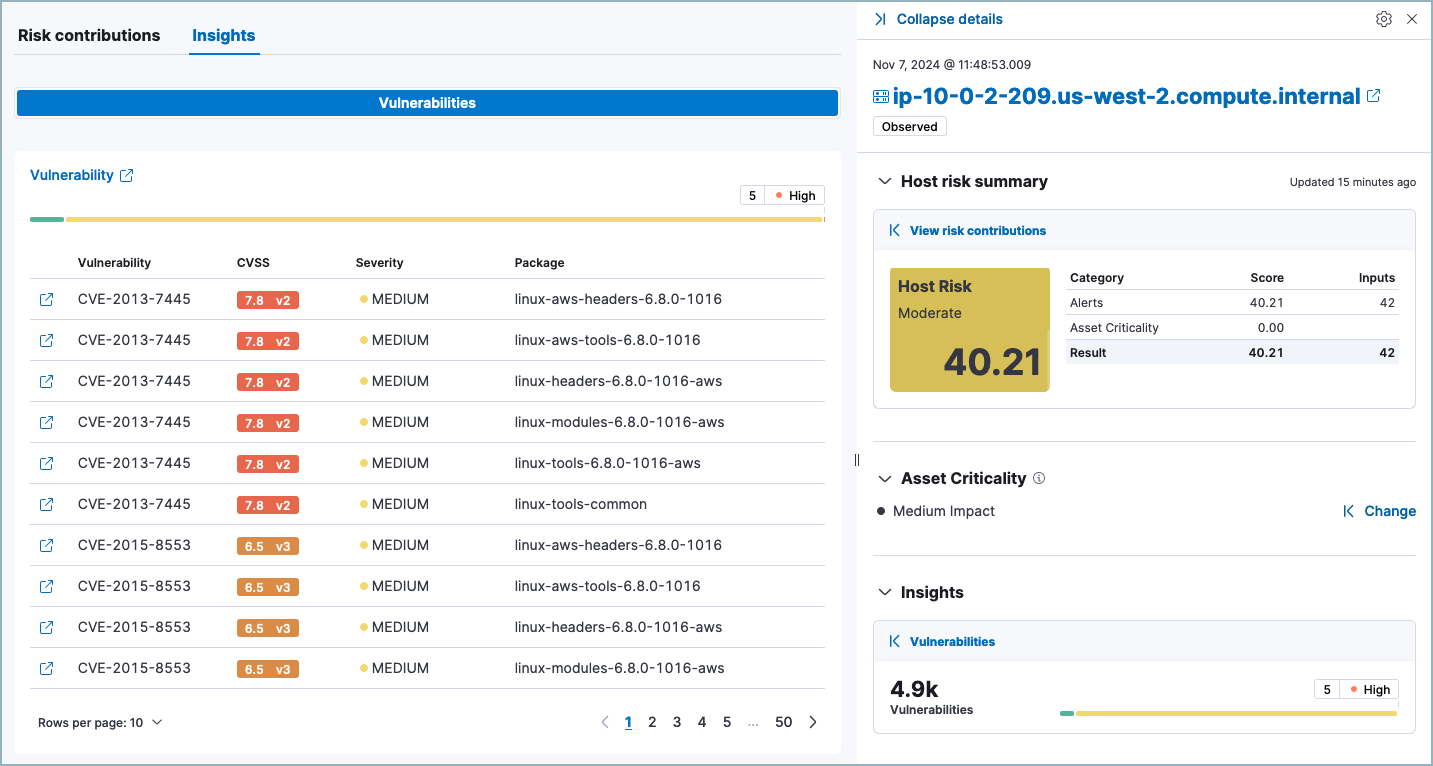Switch to the Risk contributions tab
Image resolution: width=1433 pixels, height=766 pixels.
[x=88, y=35]
